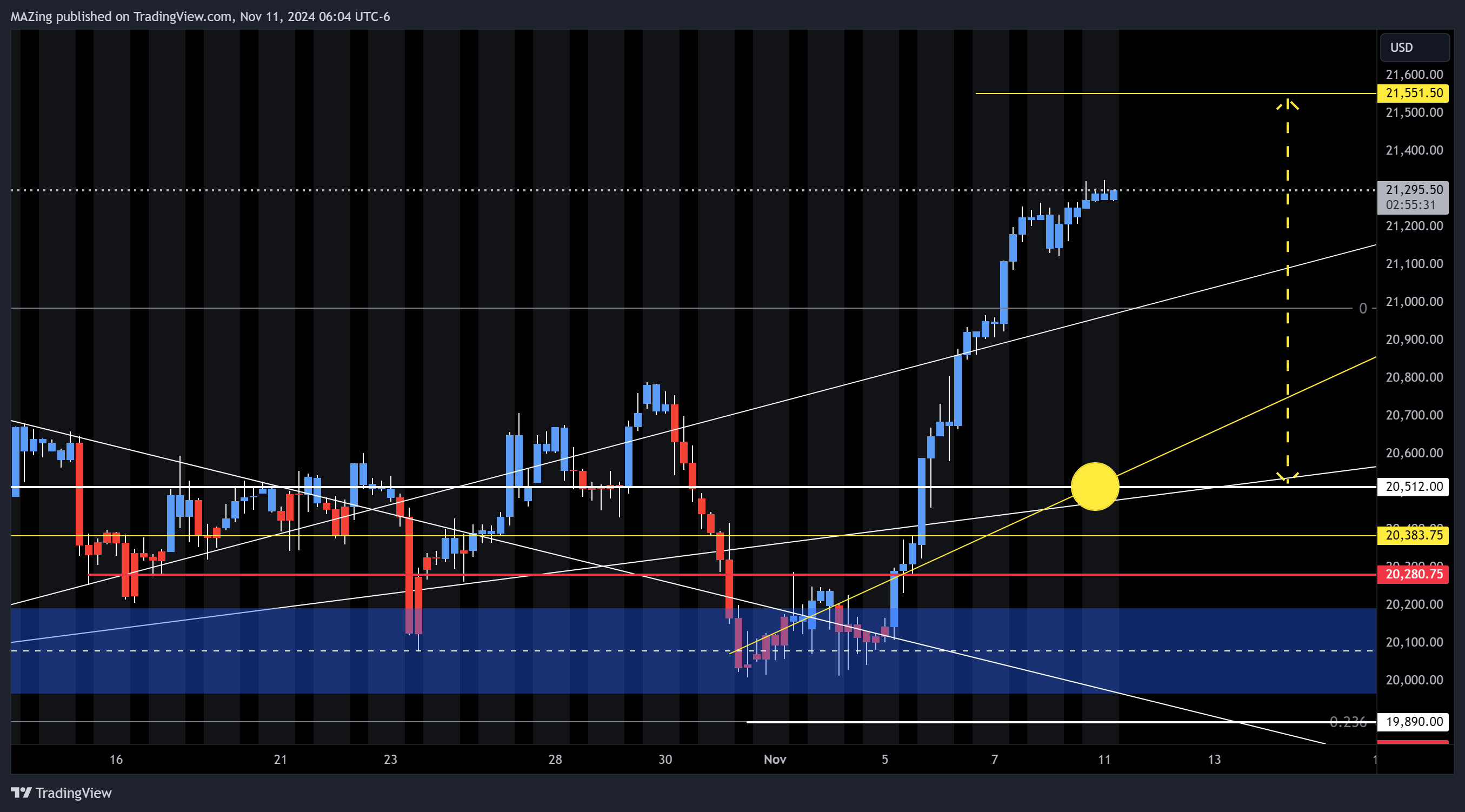Viewport: 1465px width, 812px height.
Task: Click the yellow 20,383.75 price label
Action: 1413,535
